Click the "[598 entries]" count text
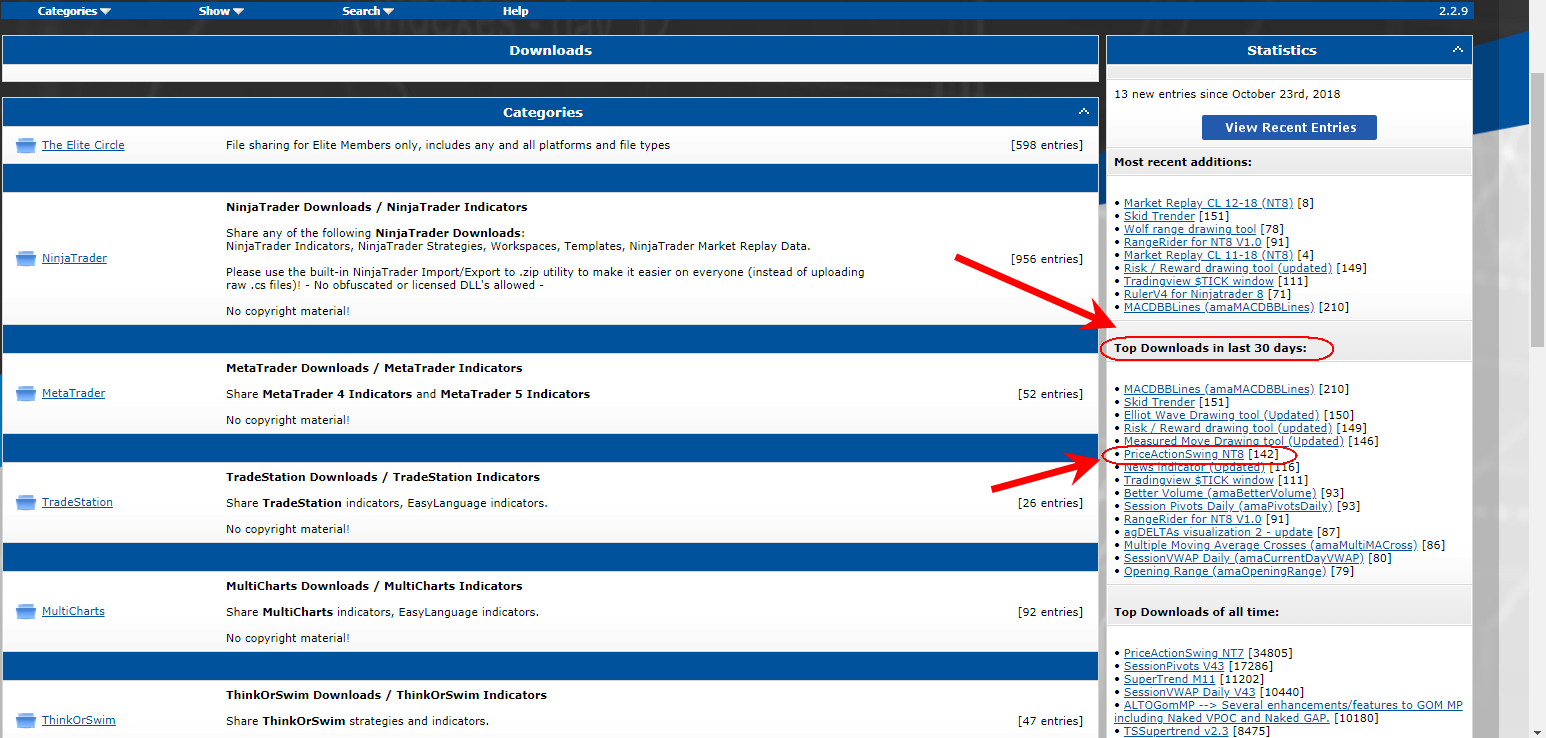The height and width of the screenshot is (738, 1546). 1047,145
